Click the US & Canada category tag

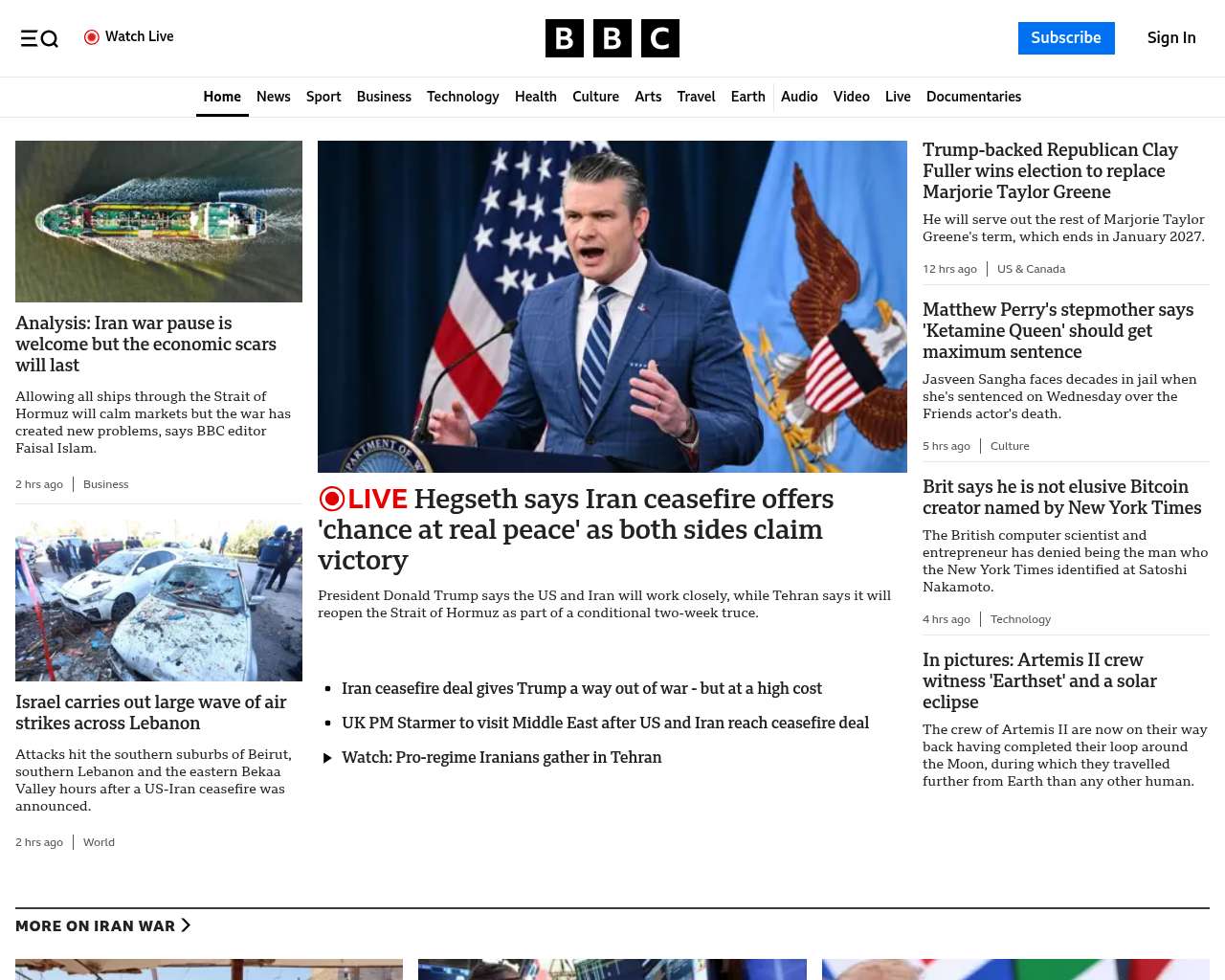click(x=1031, y=269)
